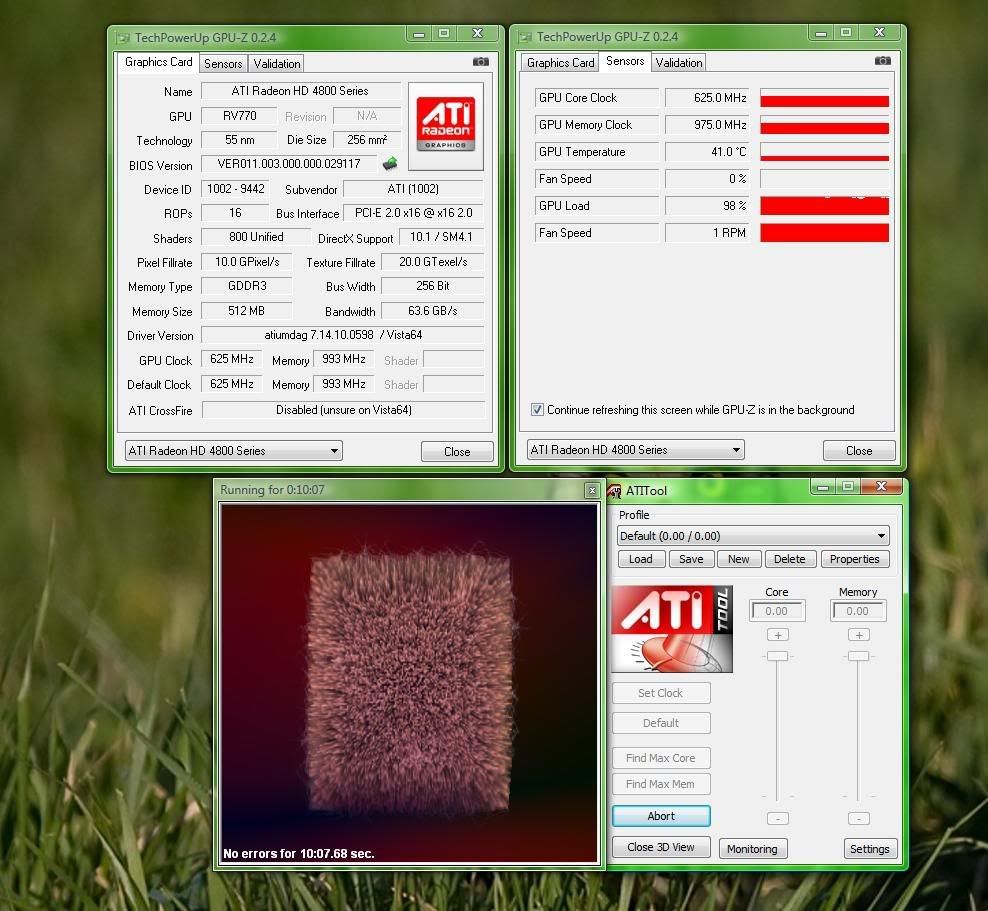Click the GPU Load sensor label
Viewport: 988px width, 911px height.
tap(596, 206)
